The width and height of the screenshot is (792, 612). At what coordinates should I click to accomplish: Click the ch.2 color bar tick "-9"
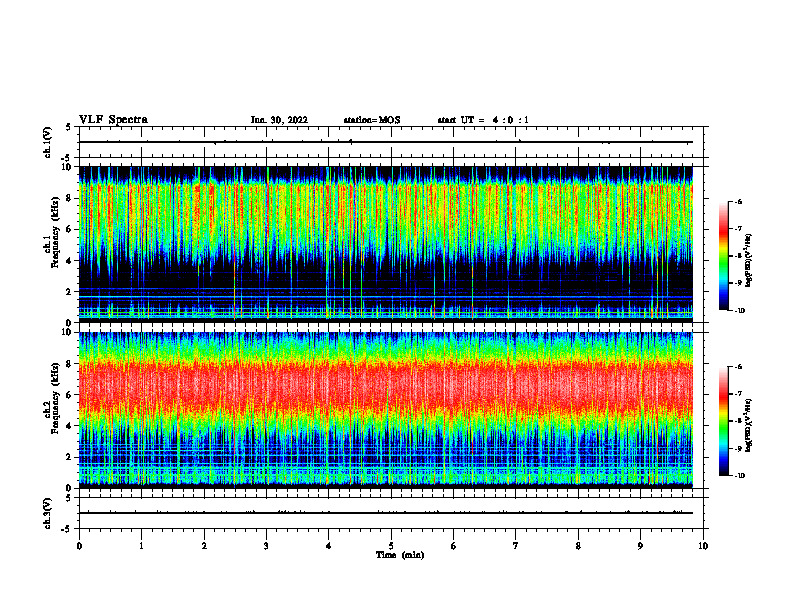coord(738,448)
